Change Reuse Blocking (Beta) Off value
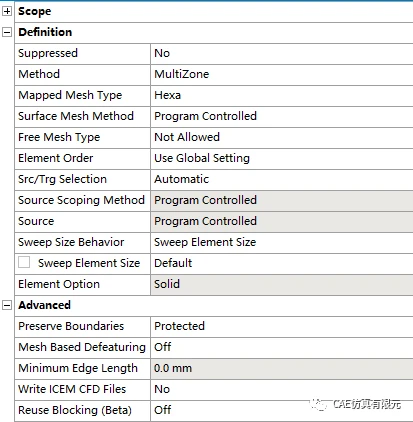 click(x=282, y=410)
